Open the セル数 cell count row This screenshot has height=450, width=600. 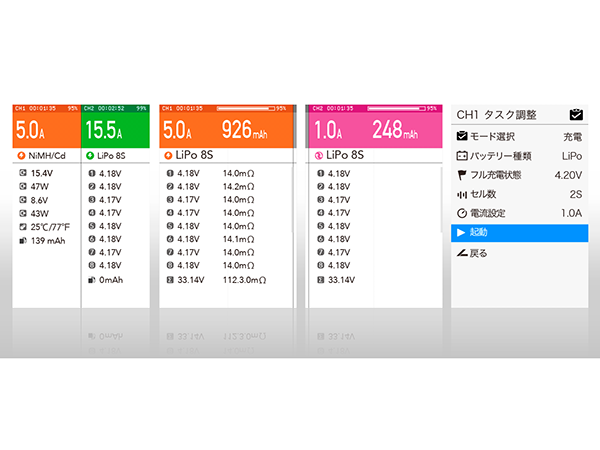pos(519,194)
